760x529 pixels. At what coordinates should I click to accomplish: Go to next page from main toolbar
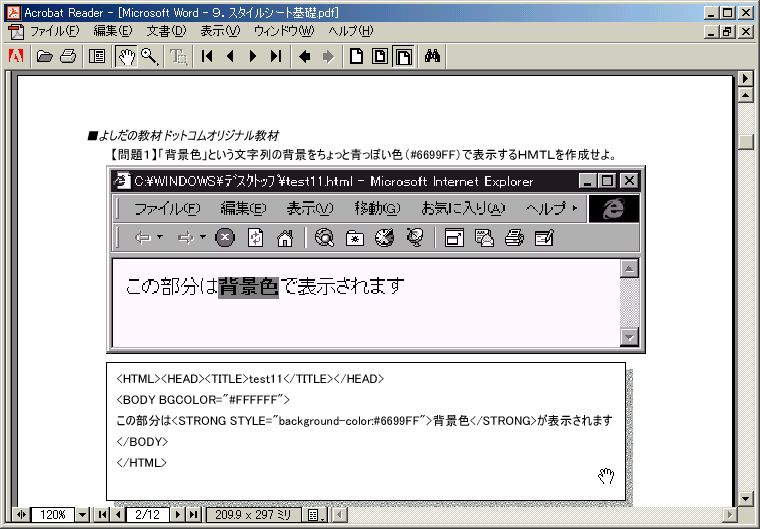[253, 56]
